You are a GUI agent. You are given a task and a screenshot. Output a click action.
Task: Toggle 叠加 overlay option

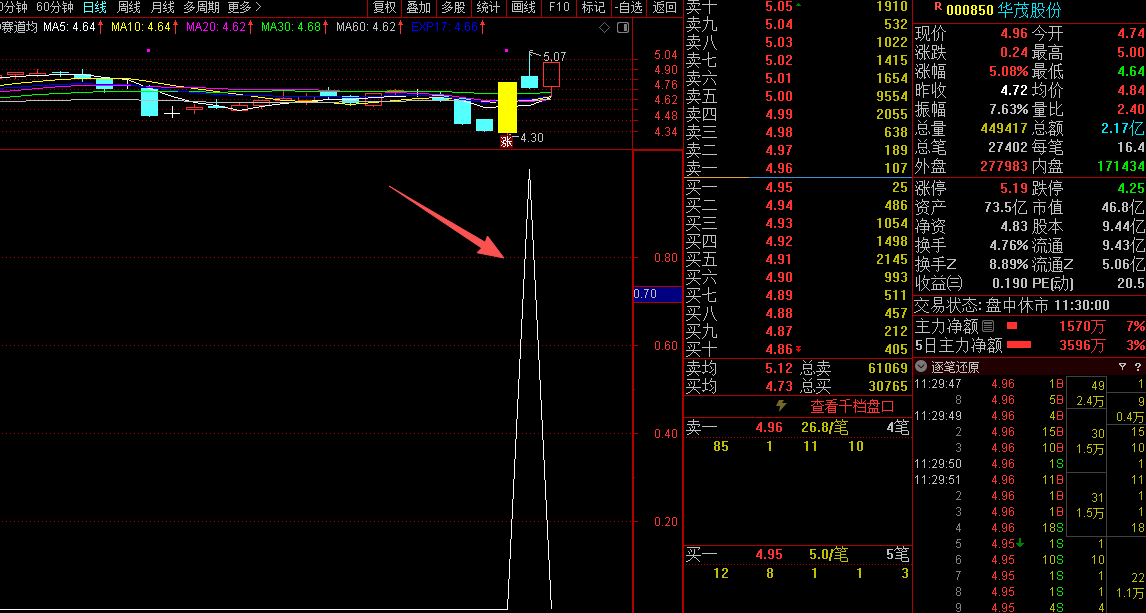419,7
